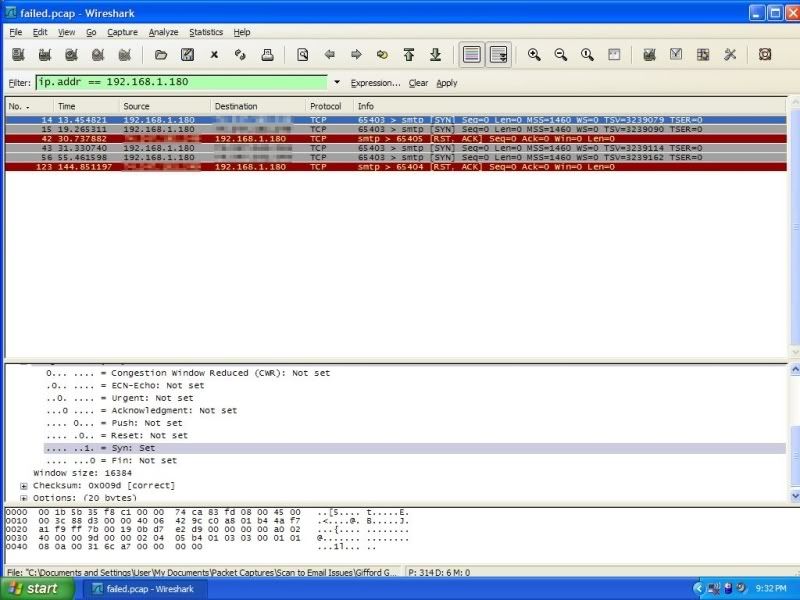
Task: Select packet 42 RST, ACK row
Action: [x=396, y=139]
